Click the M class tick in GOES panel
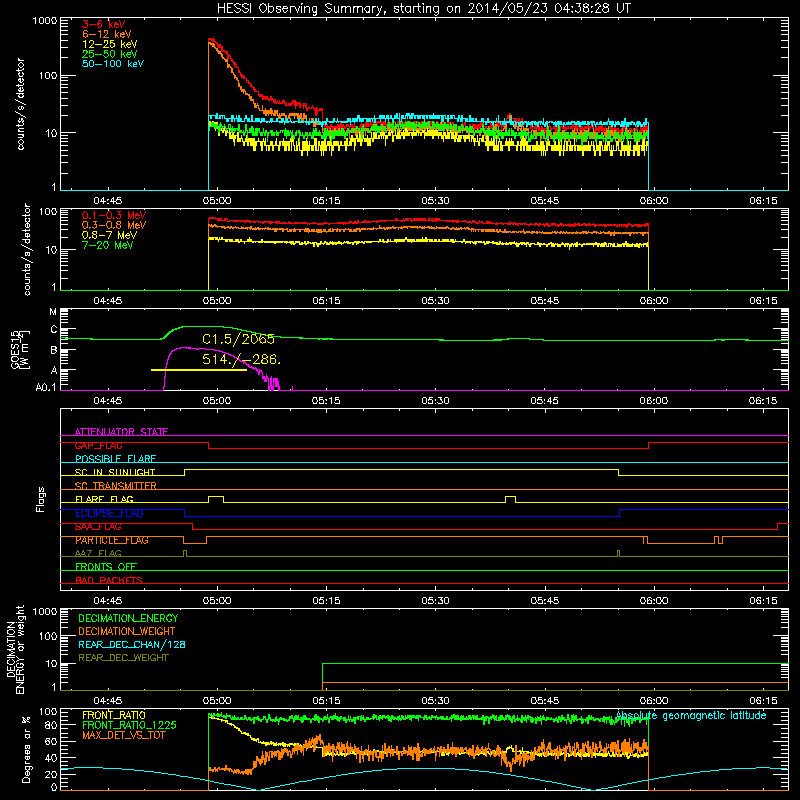The image size is (800, 800). 53,311
